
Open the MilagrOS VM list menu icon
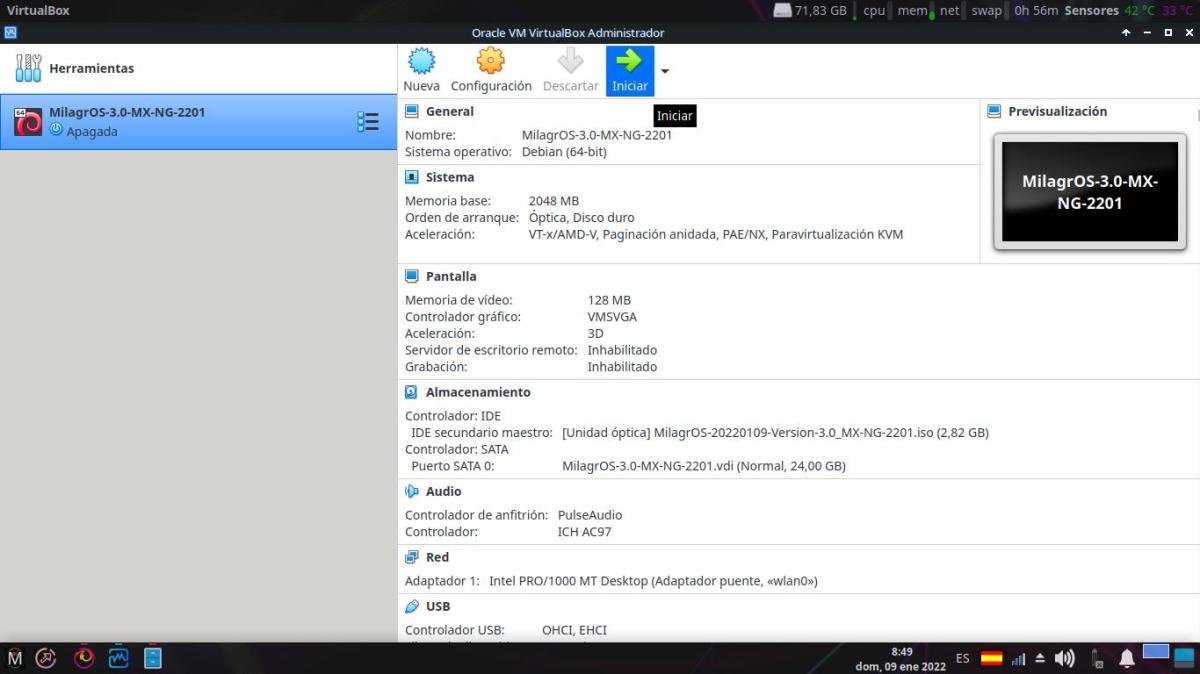pos(368,122)
